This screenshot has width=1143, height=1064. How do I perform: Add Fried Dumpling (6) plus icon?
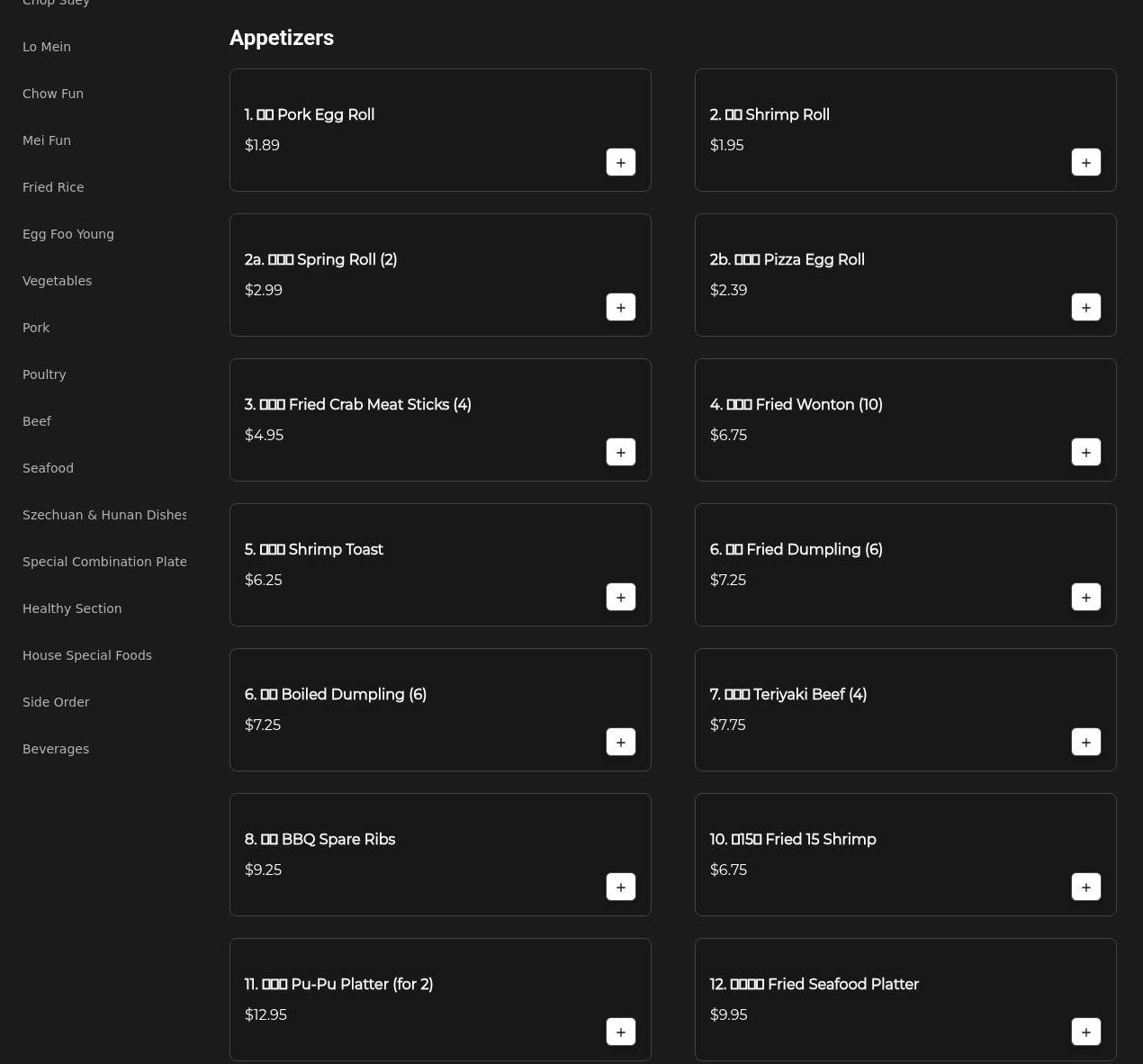[1086, 597]
